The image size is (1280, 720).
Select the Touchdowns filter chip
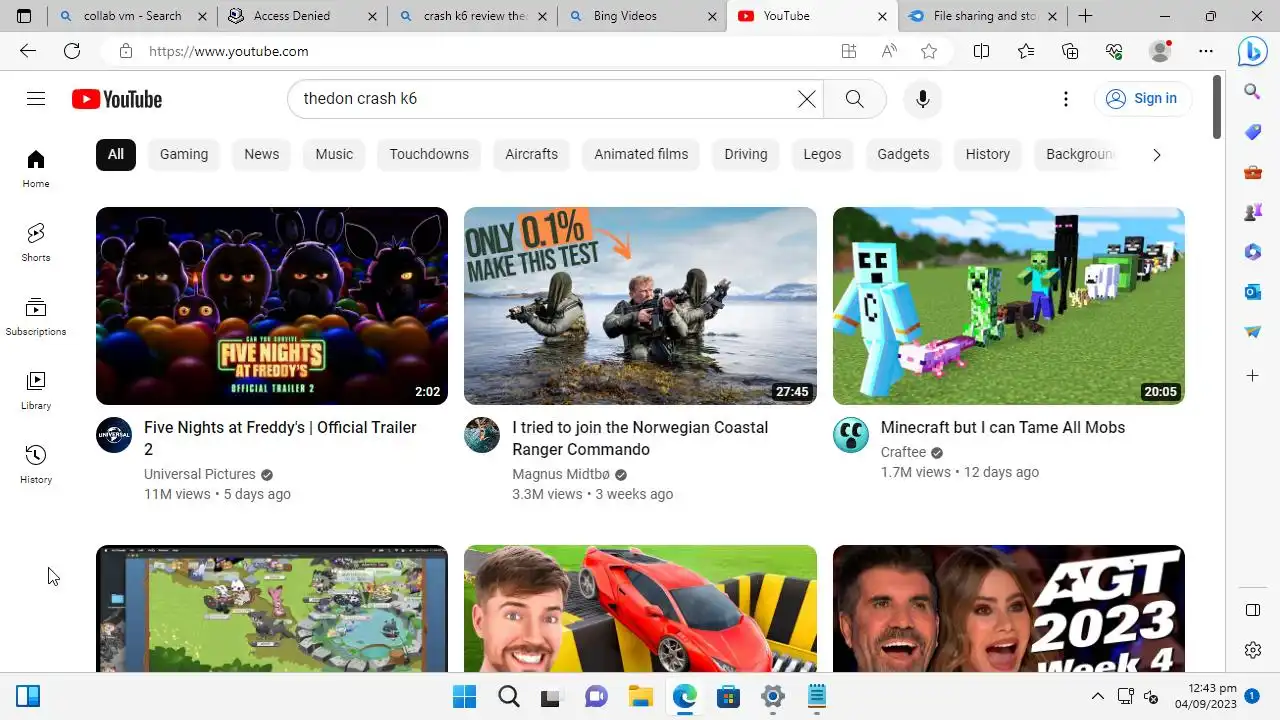pos(429,154)
